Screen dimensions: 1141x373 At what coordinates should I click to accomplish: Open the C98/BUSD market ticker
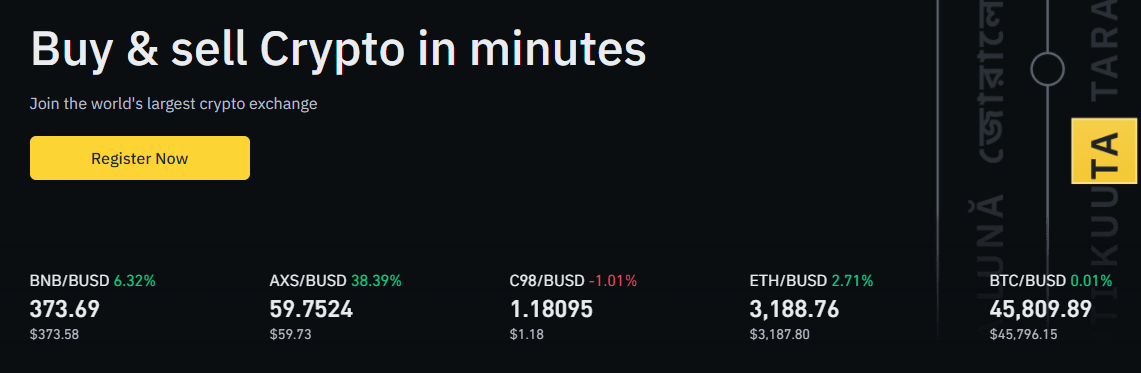click(547, 280)
